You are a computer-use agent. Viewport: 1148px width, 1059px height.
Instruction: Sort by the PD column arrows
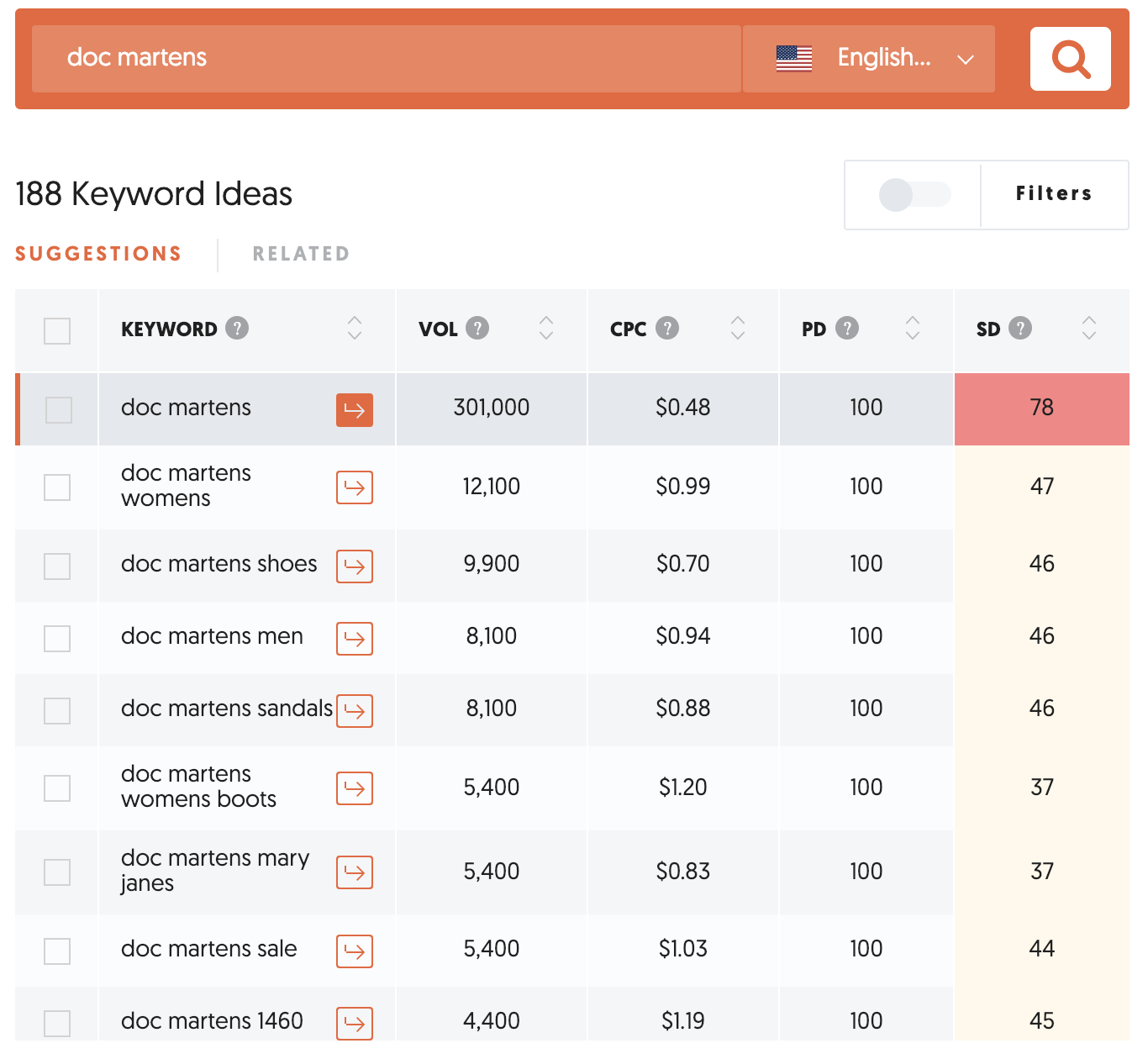pos(913,328)
